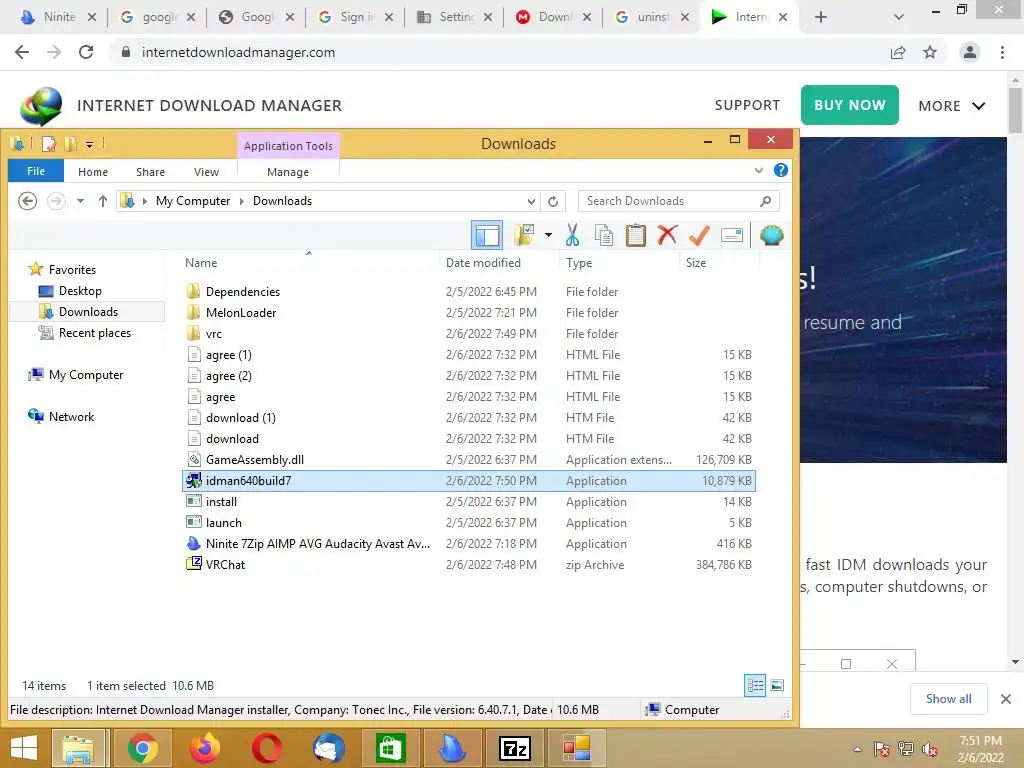Refresh the Downloads folder listing
1024x768 pixels.
pos(553,201)
